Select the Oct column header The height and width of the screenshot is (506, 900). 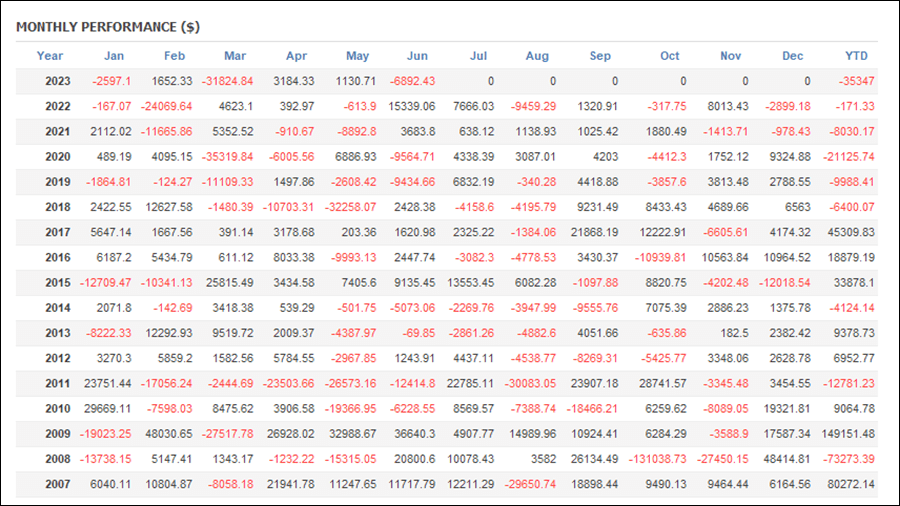click(x=669, y=56)
